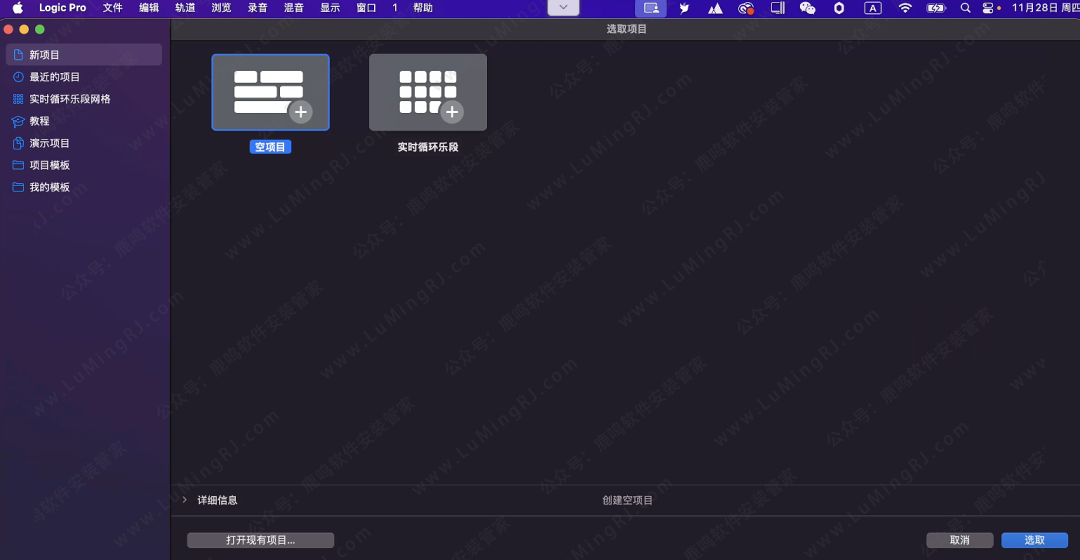Open the 轨道 track menu
This screenshot has height=560, width=1080.
(x=185, y=8)
